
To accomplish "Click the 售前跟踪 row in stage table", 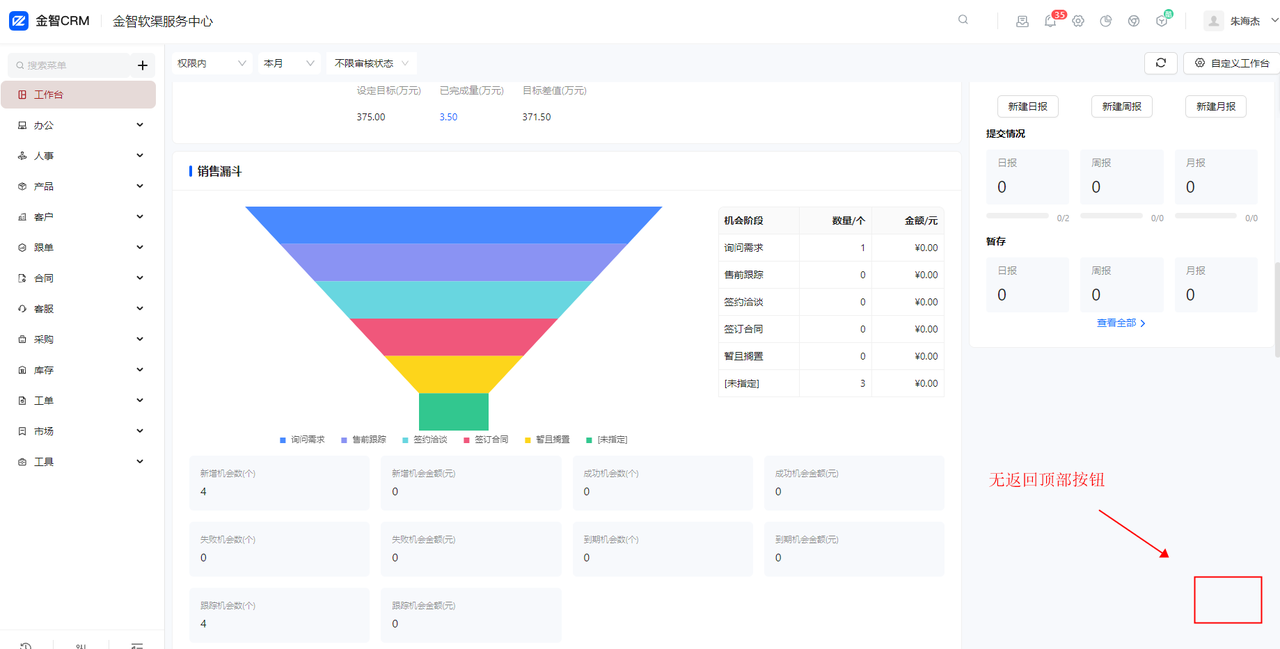I will click(831, 275).
